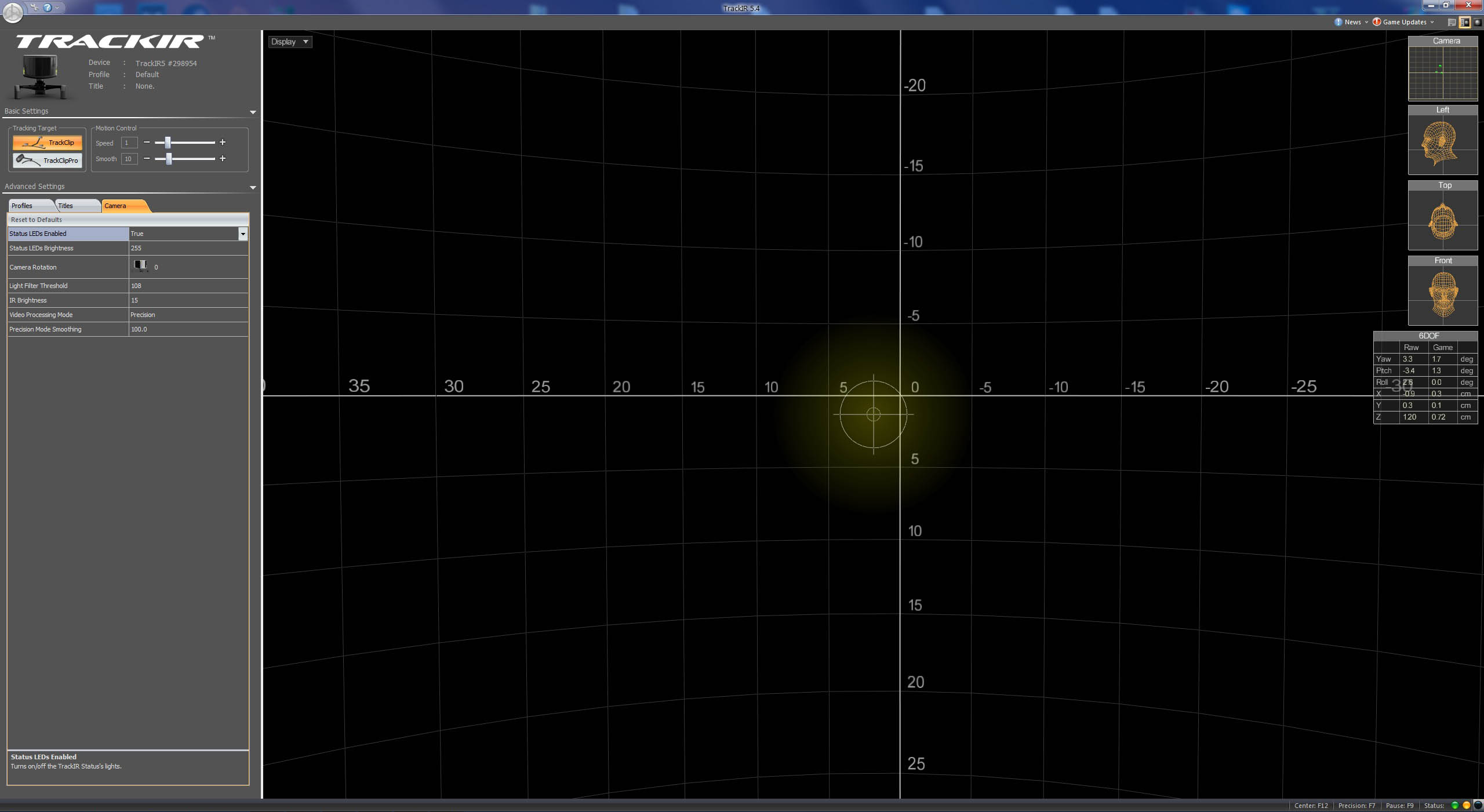Image resolution: width=1484 pixels, height=812 pixels.
Task: Open the blue question mark help icon
Action: (x=48, y=8)
